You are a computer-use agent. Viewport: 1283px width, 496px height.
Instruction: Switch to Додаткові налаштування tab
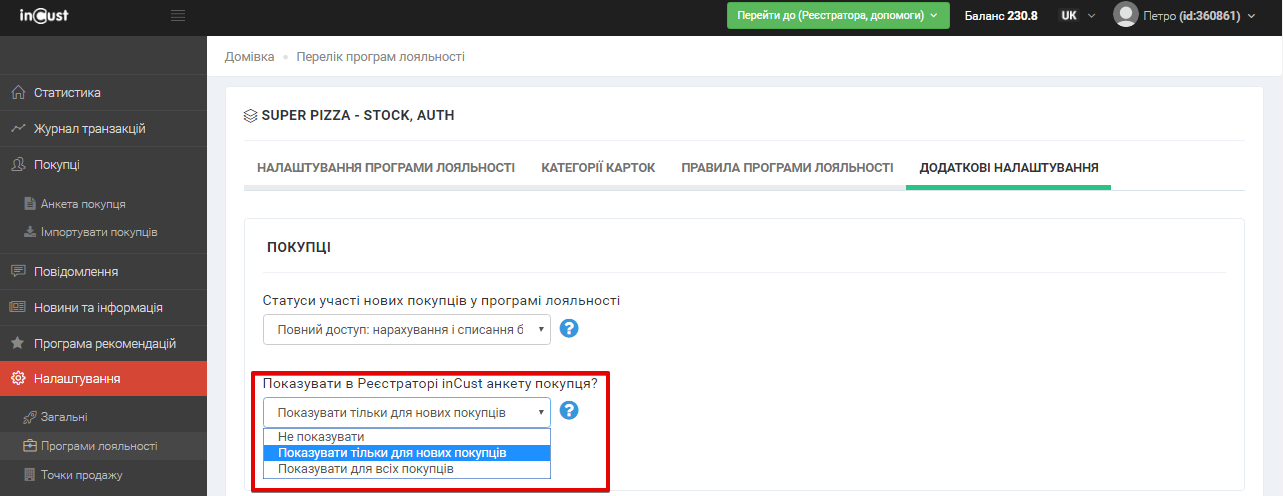pos(1009,168)
